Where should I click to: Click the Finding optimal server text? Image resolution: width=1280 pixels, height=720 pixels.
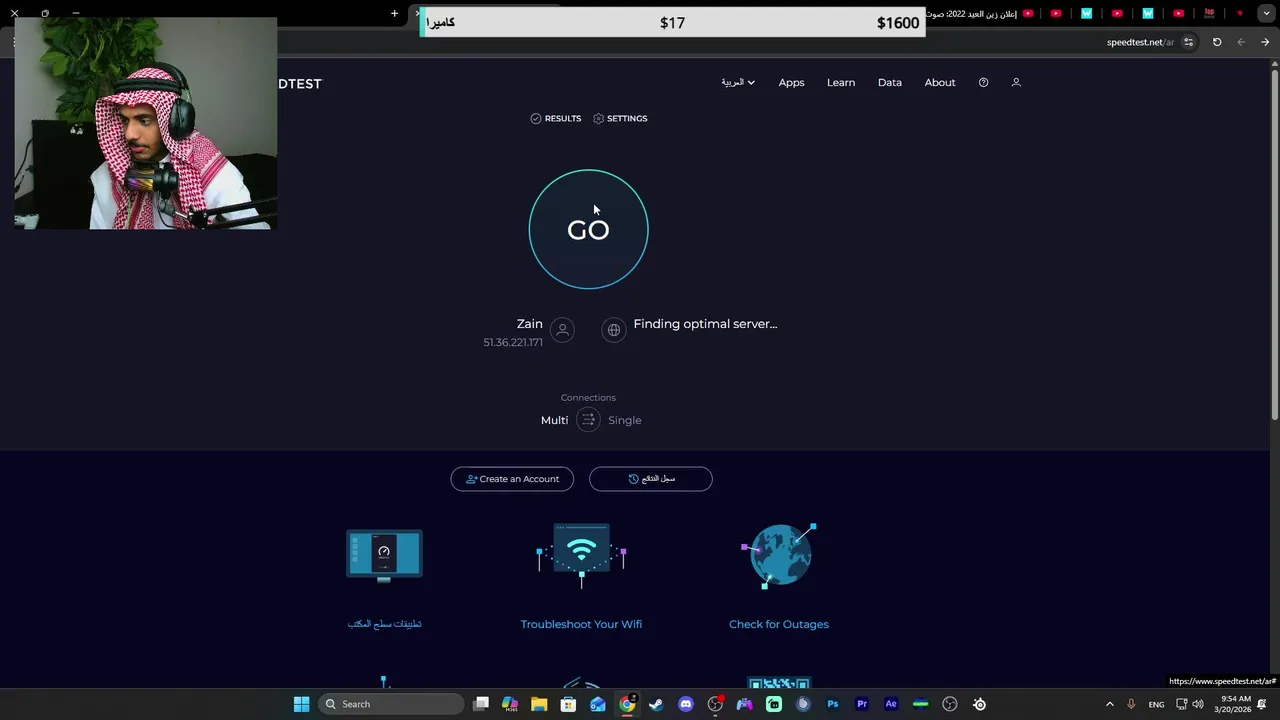[705, 324]
